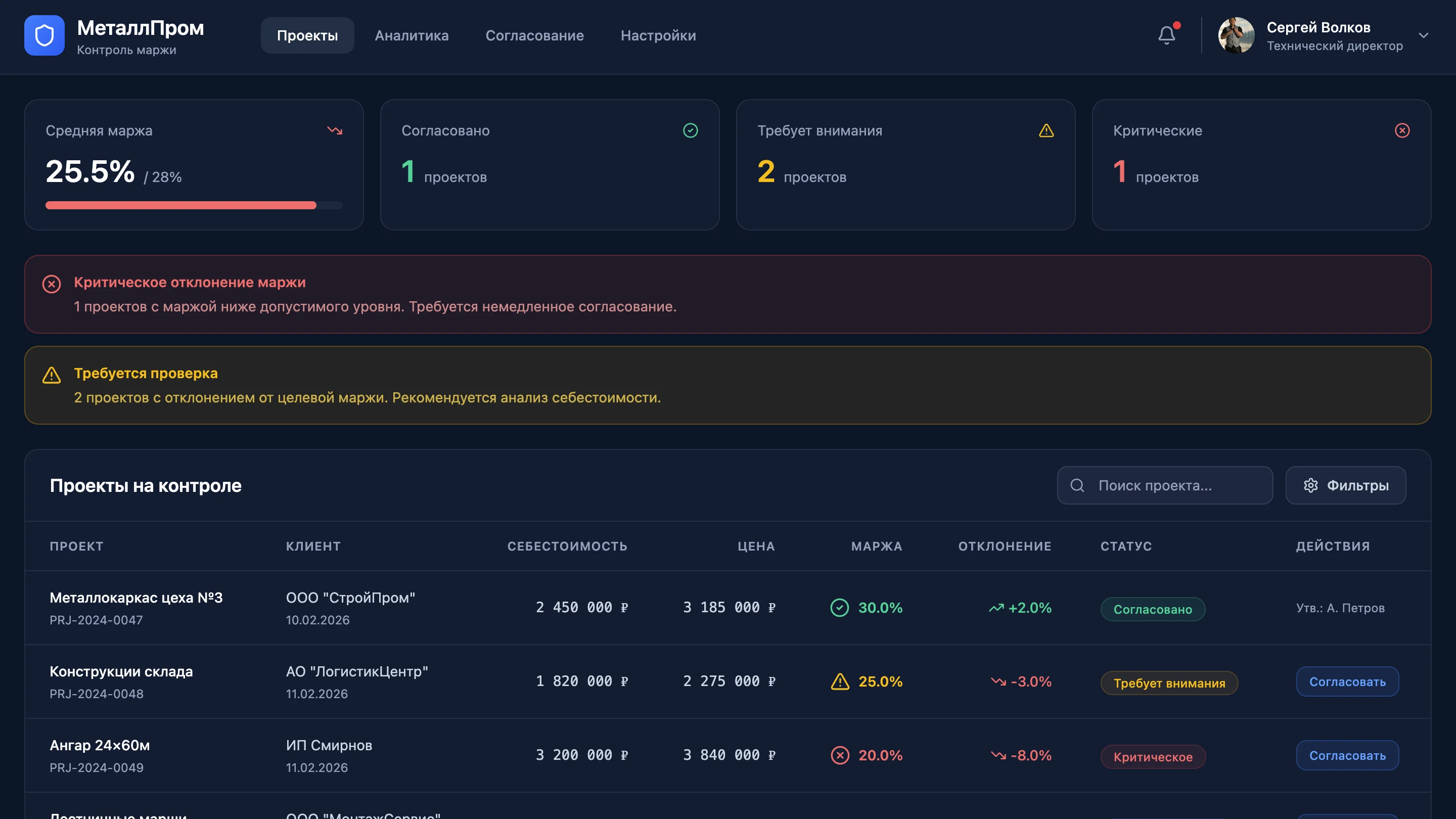Click the downward trend icon in Средняя маржа card

pyautogui.click(x=335, y=130)
